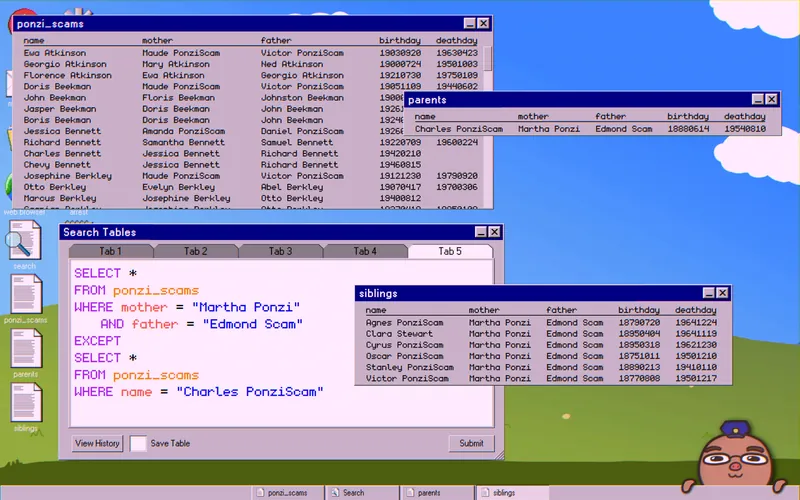Close the parents window
The height and width of the screenshot is (500, 800).
(771, 99)
